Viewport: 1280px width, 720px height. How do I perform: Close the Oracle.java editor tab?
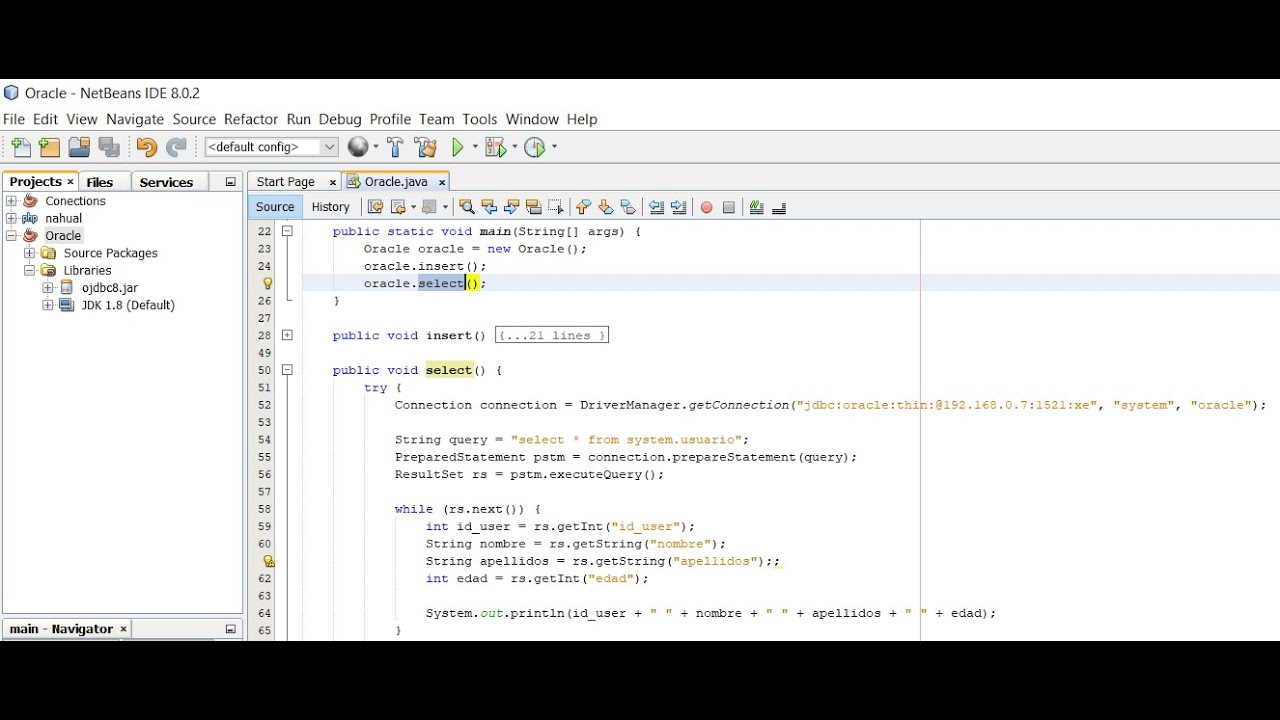pyautogui.click(x=441, y=182)
